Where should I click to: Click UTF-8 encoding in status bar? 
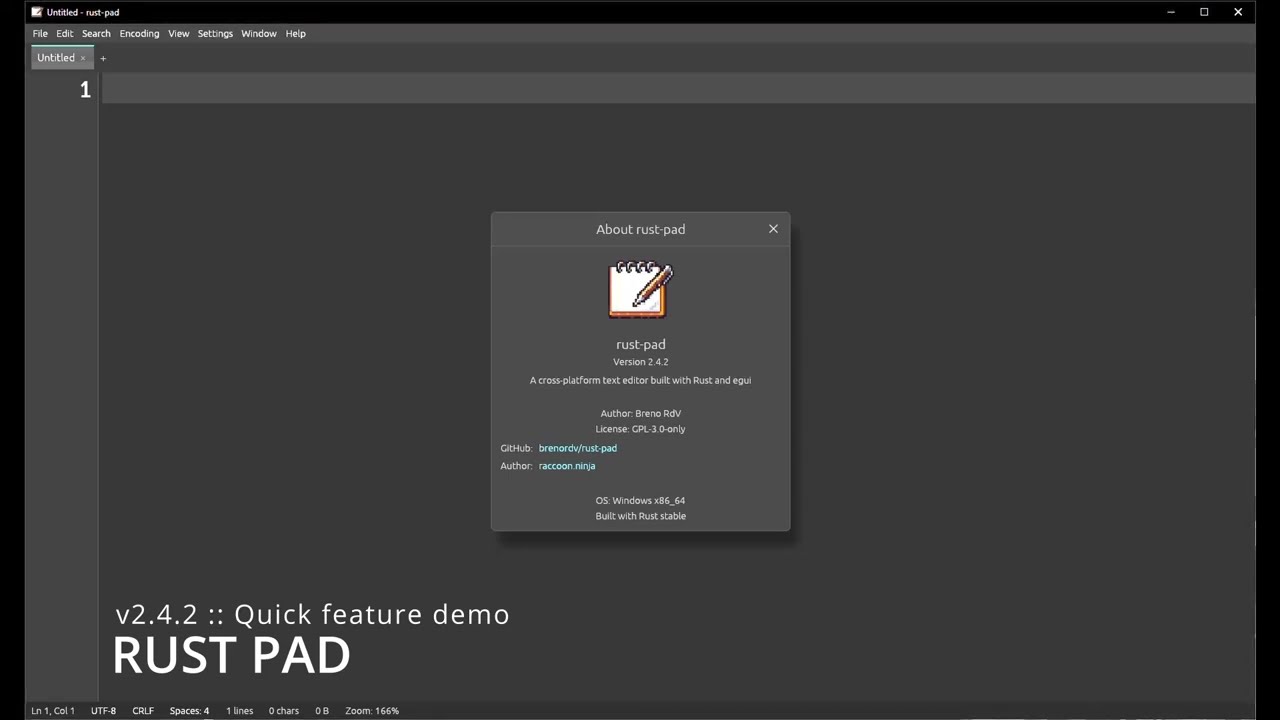[x=103, y=711]
